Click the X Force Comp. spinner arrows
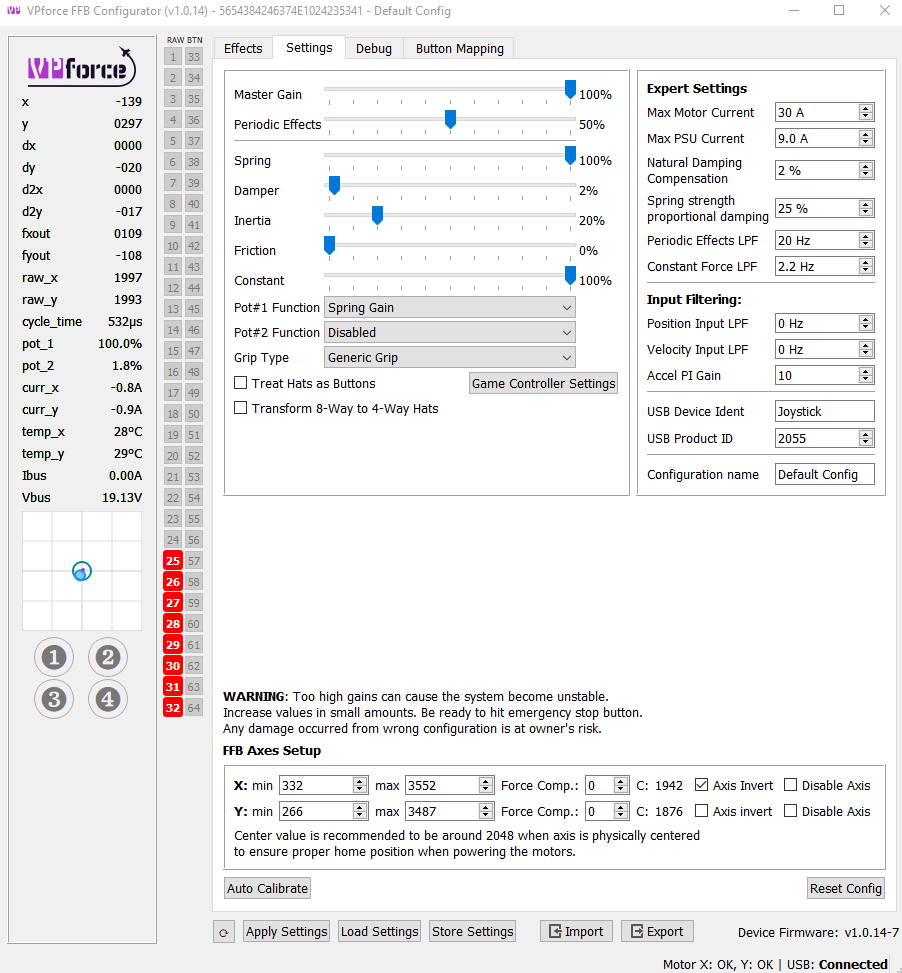This screenshot has height=973, width=902. (x=620, y=786)
